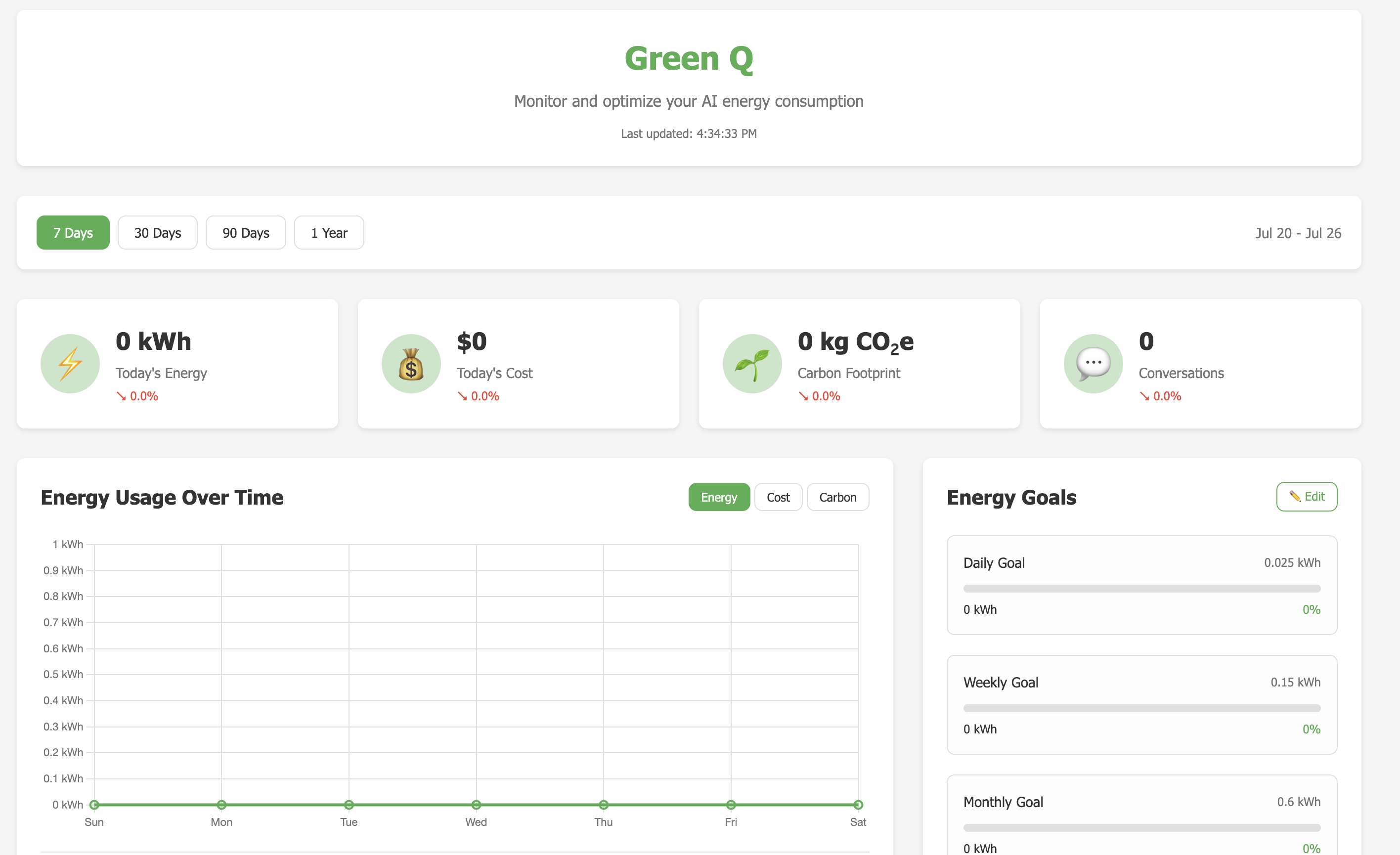The height and width of the screenshot is (855, 1400).
Task: Click the Green Q title
Action: (x=689, y=59)
